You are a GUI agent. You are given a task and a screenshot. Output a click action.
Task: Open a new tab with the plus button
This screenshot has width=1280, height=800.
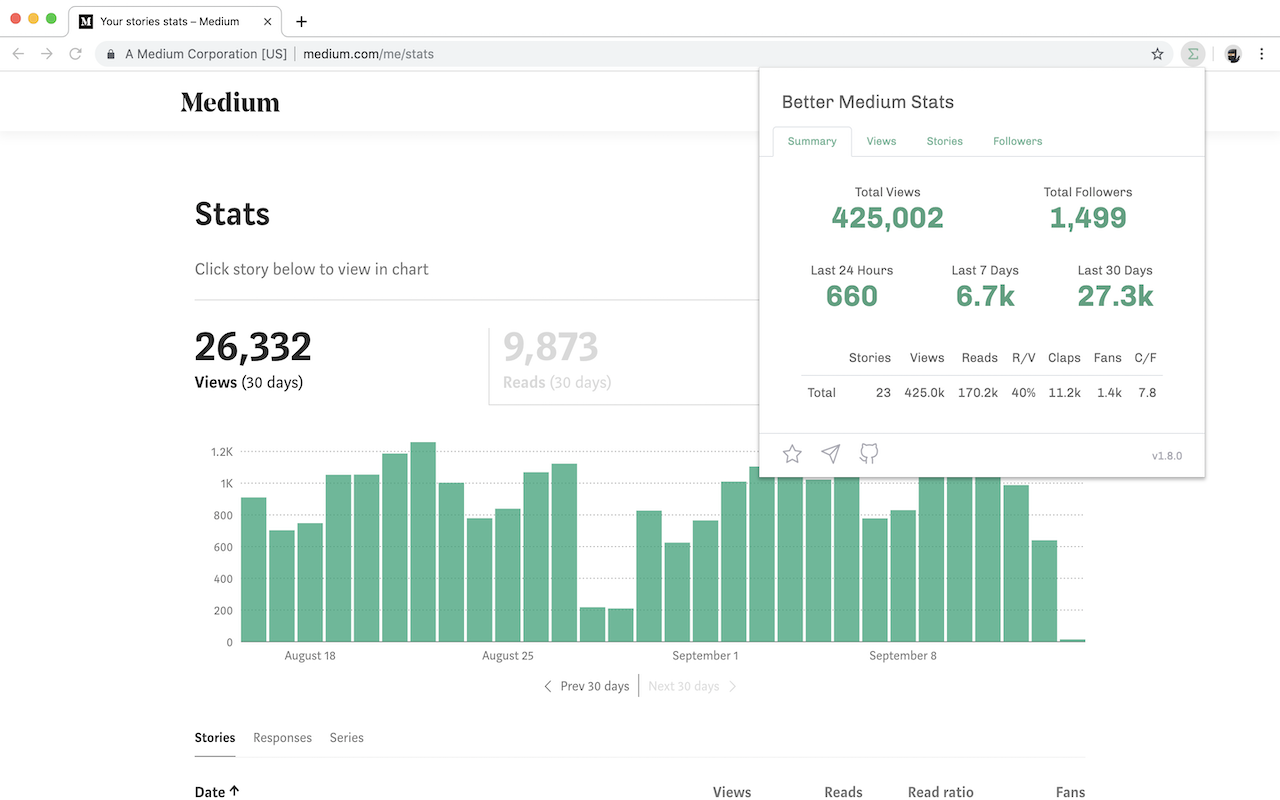click(302, 21)
